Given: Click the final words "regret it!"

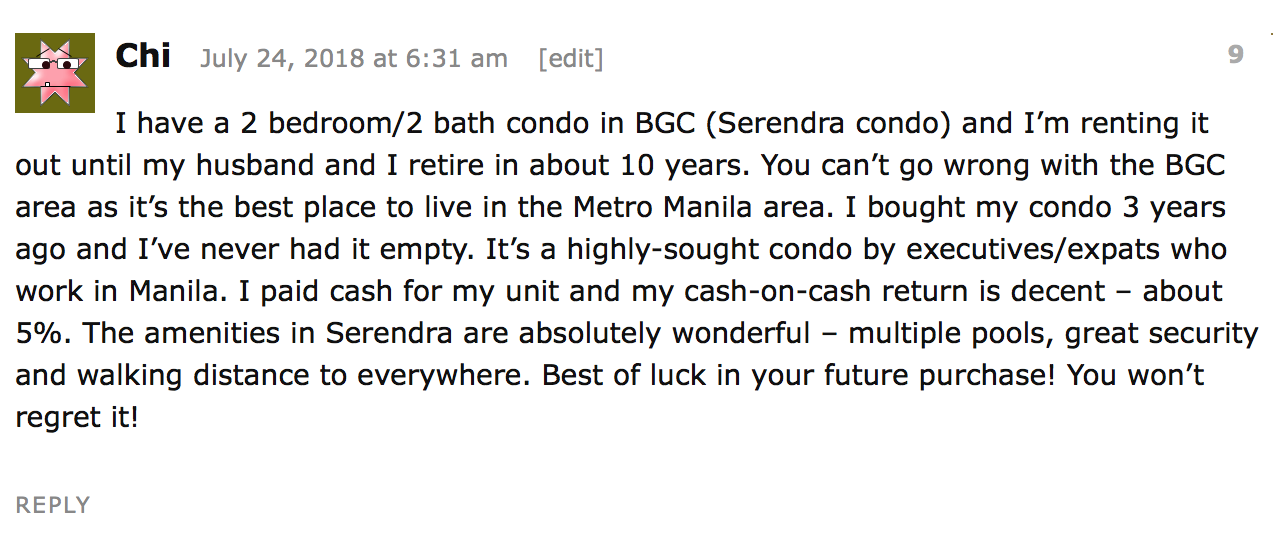Looking at the screenshot, I should 77,418.
